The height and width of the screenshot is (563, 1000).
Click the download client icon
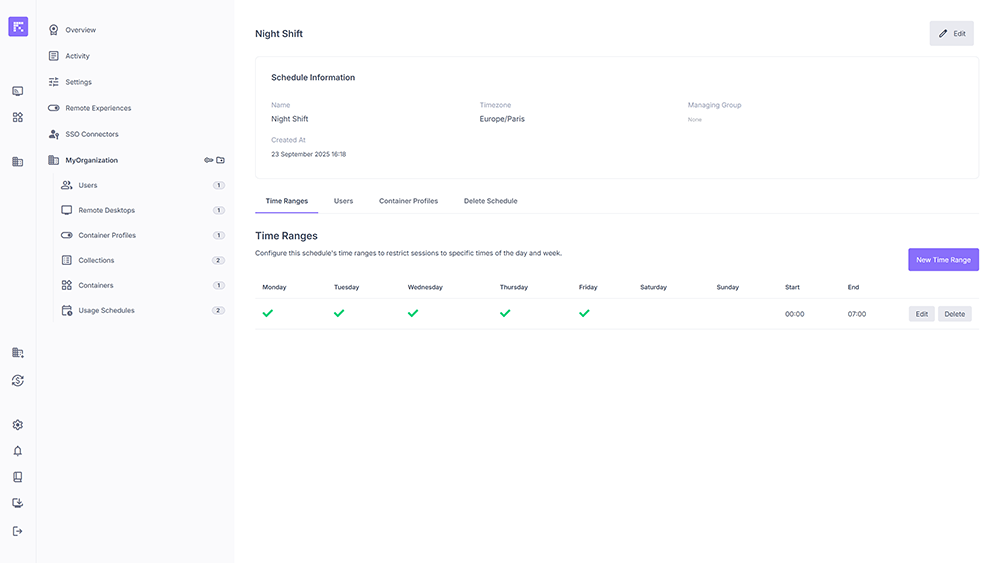point(17,503)
